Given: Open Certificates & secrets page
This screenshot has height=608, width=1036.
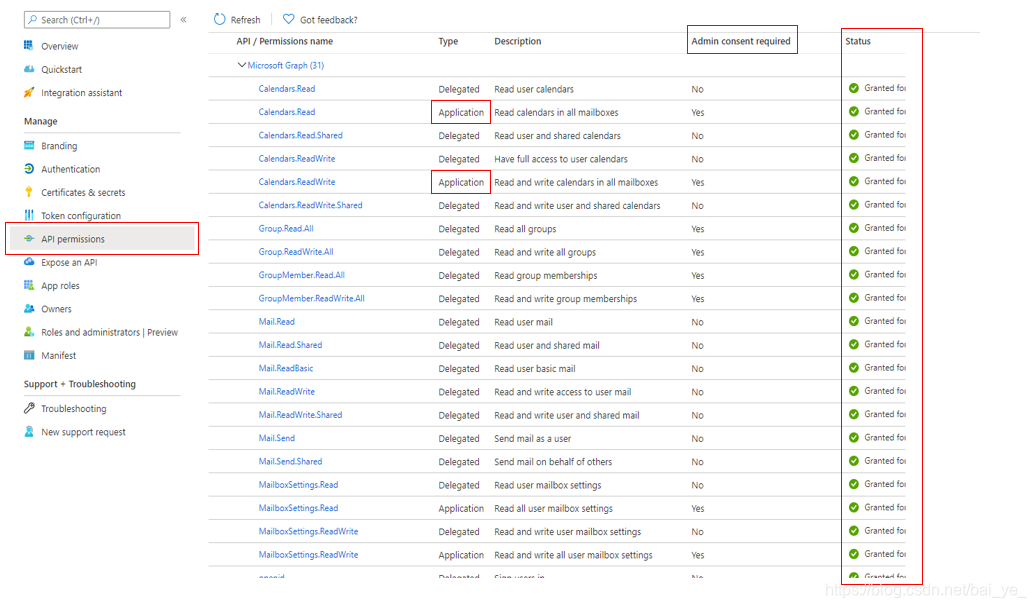Looking at the screenshot, I should 83,192.
